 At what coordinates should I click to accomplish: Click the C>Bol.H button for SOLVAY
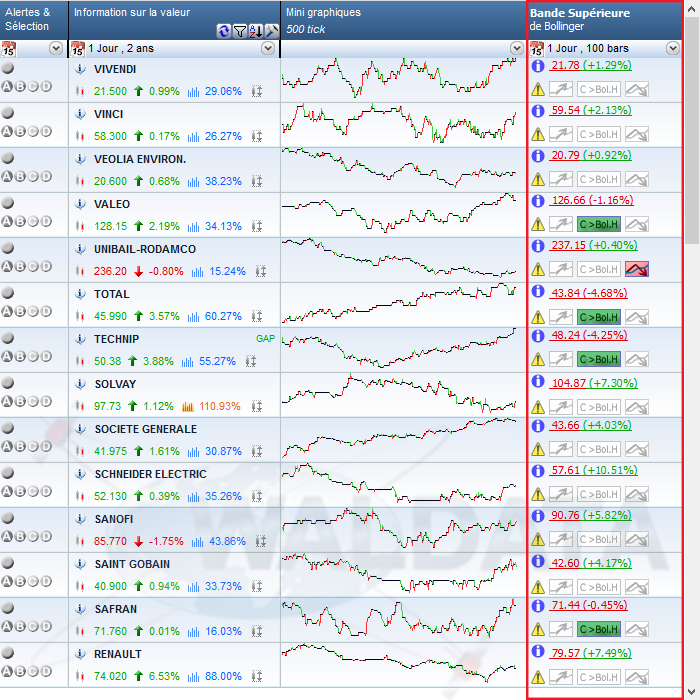coord(599,407)
